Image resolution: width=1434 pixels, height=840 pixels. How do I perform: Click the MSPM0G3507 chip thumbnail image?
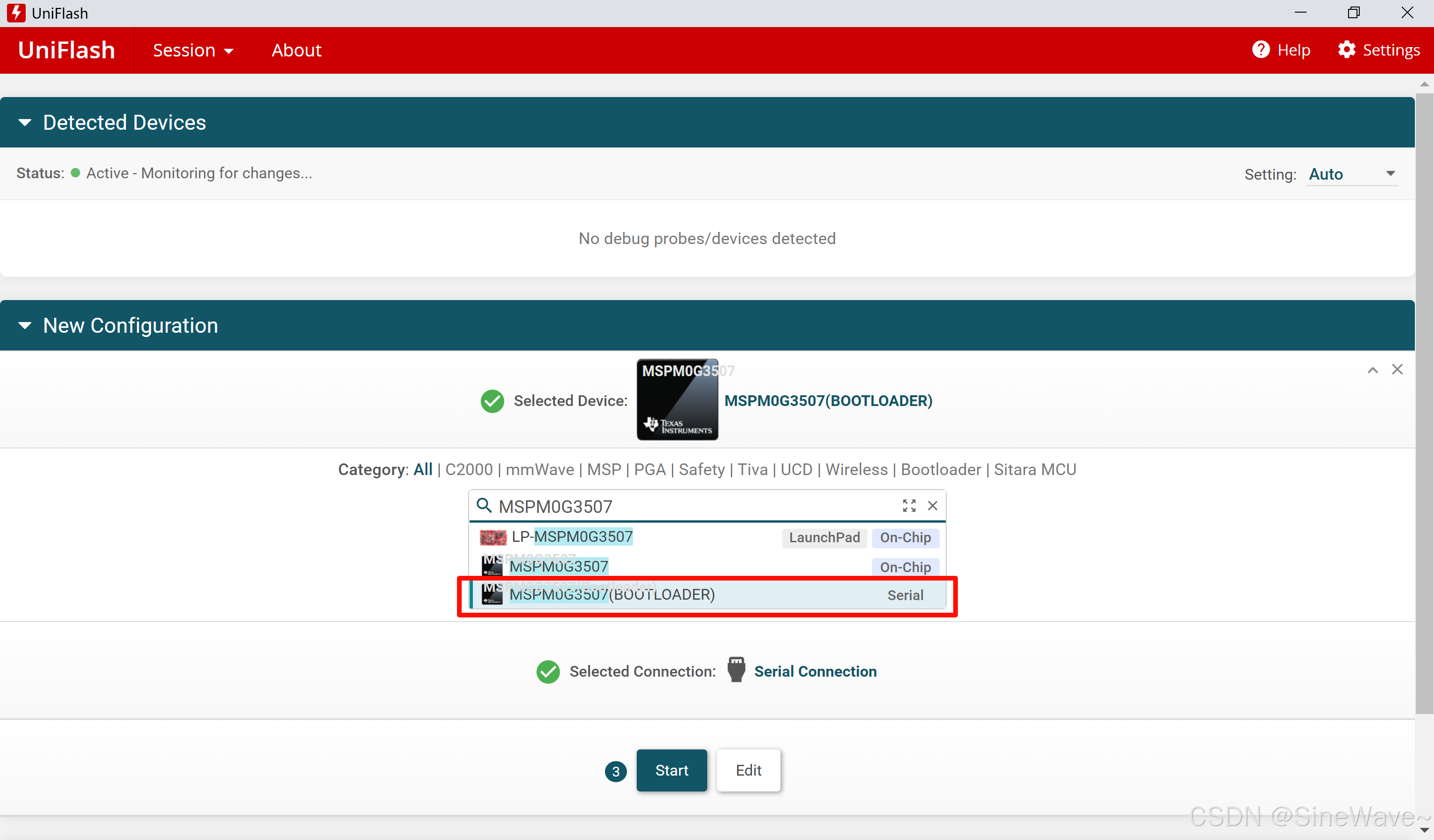[677, 399]
